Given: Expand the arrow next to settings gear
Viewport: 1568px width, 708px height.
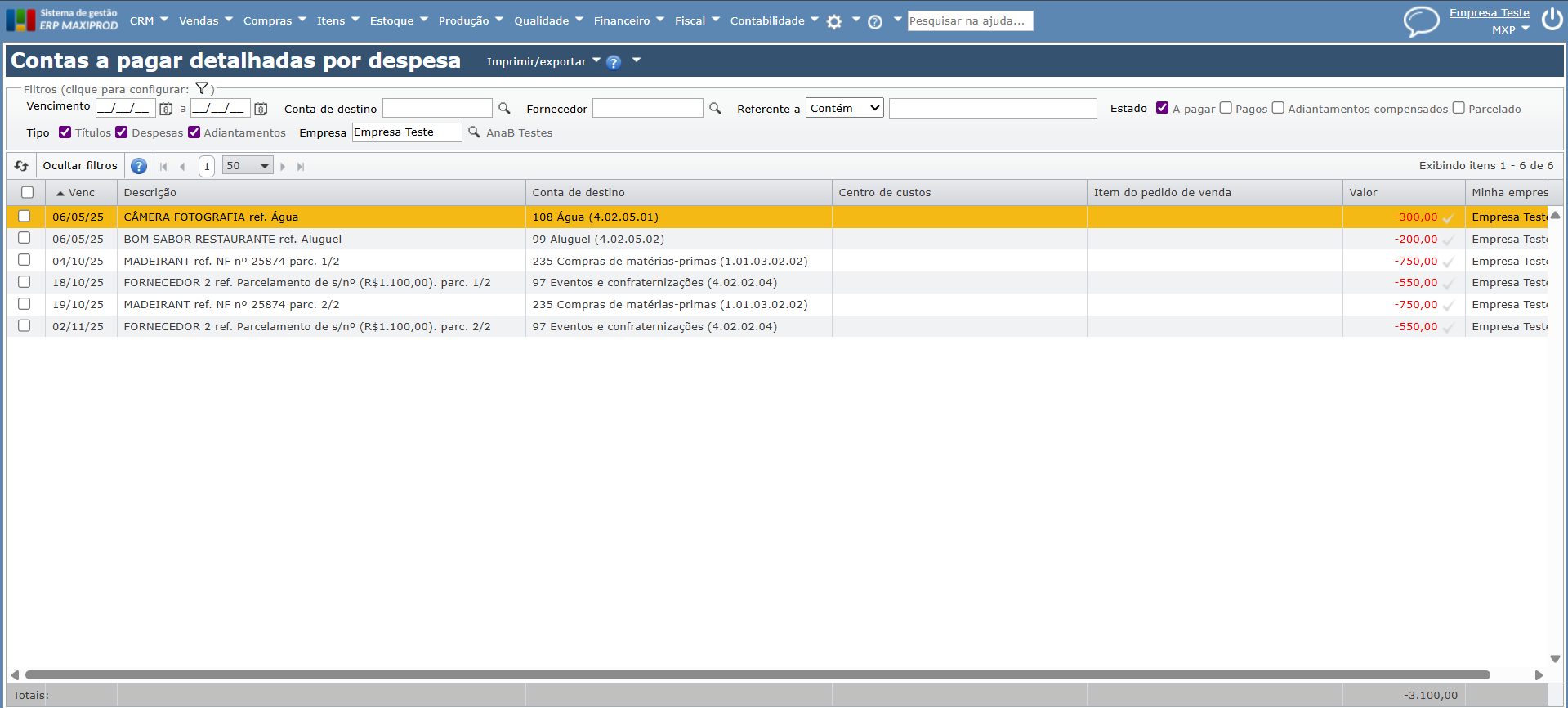Looking at the screenshot, I should (x=855, y=19).
